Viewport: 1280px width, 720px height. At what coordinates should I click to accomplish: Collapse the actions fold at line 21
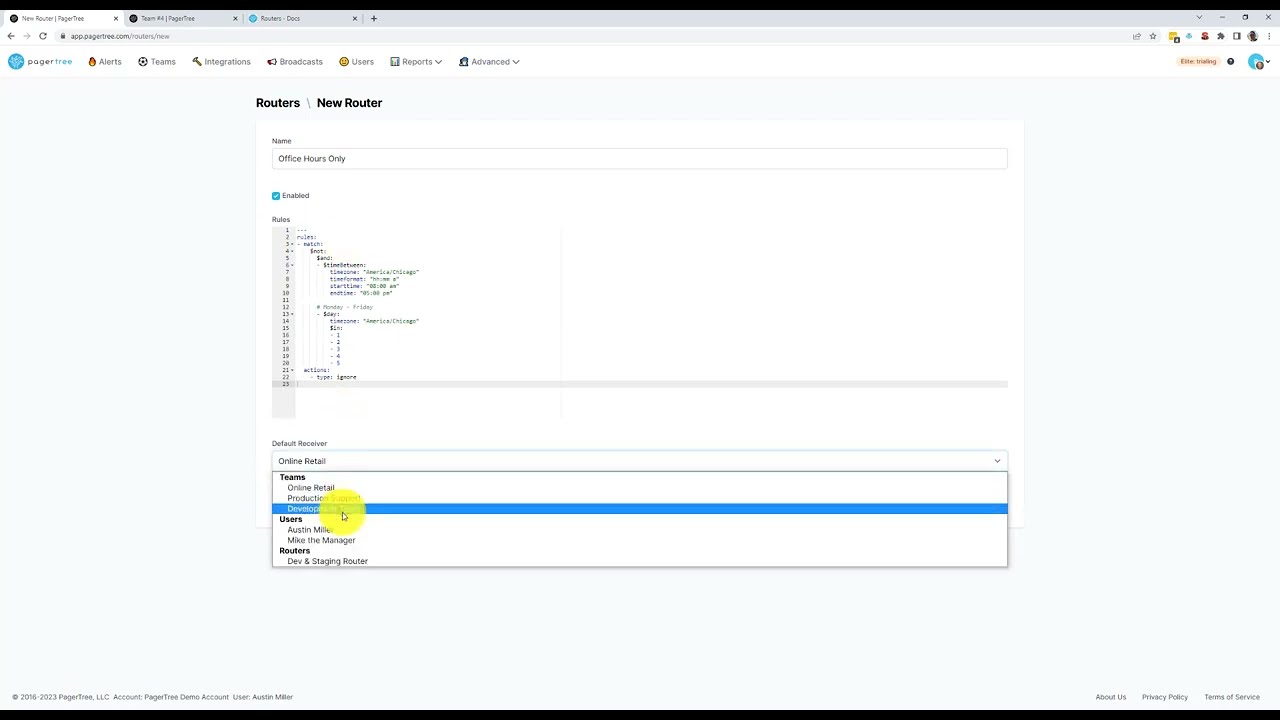click(x=293, y=370)
